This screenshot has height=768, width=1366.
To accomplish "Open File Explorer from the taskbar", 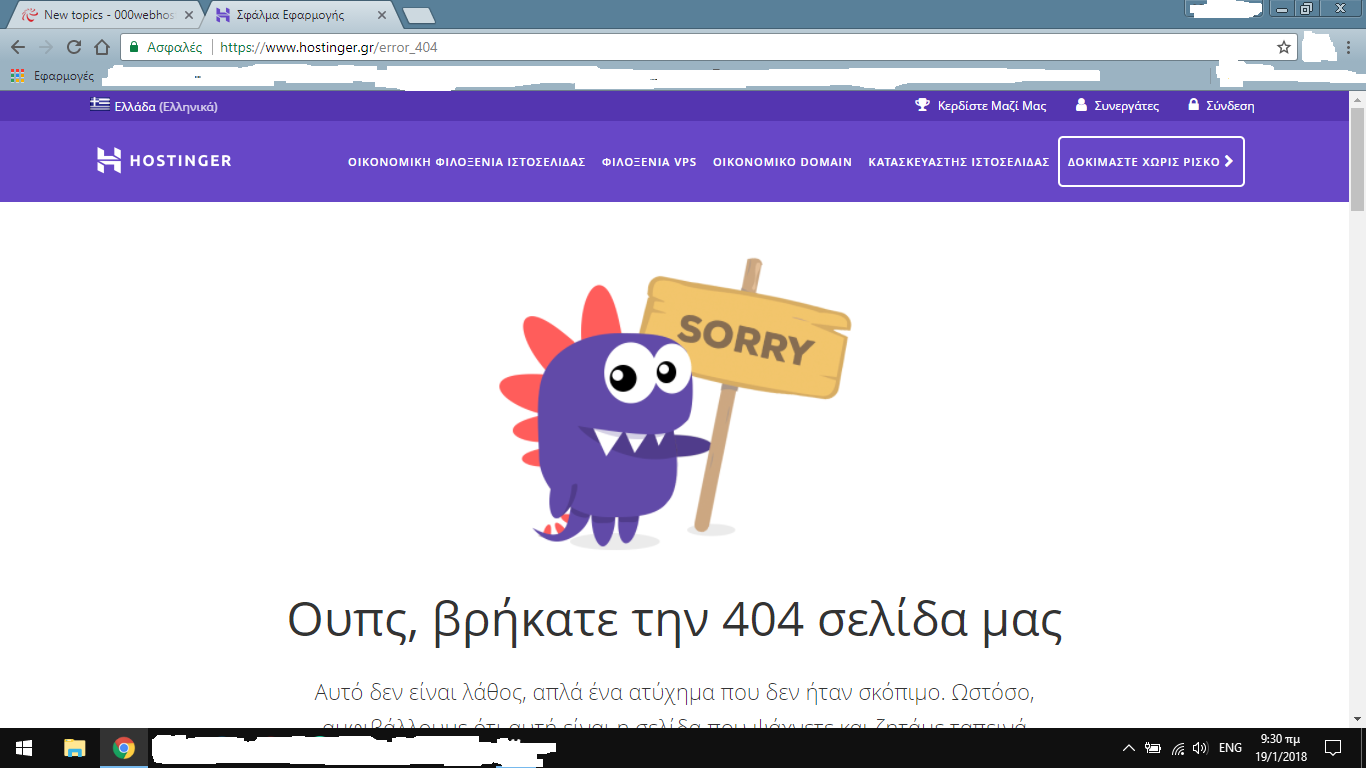I will (75, 748).
